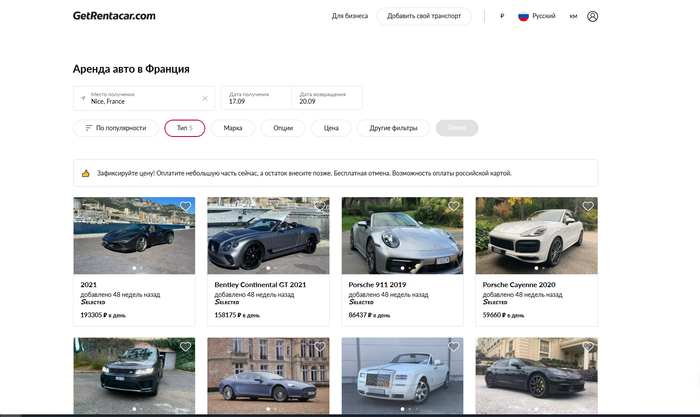Open Другие фильтры filter menu
The height and width of the screenshot is (417, 700).
[393, 128]
